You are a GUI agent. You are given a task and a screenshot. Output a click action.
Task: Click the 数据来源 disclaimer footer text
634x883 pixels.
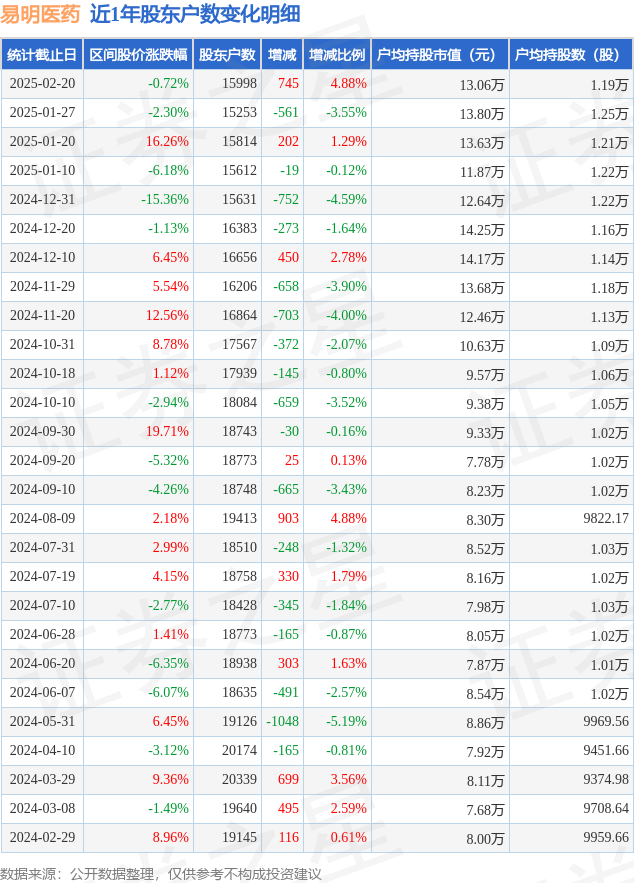pos(161,873)
